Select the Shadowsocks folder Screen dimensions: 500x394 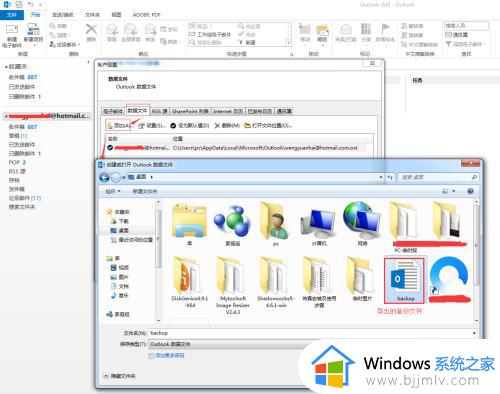pyautogui.click(x=275, y=283)
